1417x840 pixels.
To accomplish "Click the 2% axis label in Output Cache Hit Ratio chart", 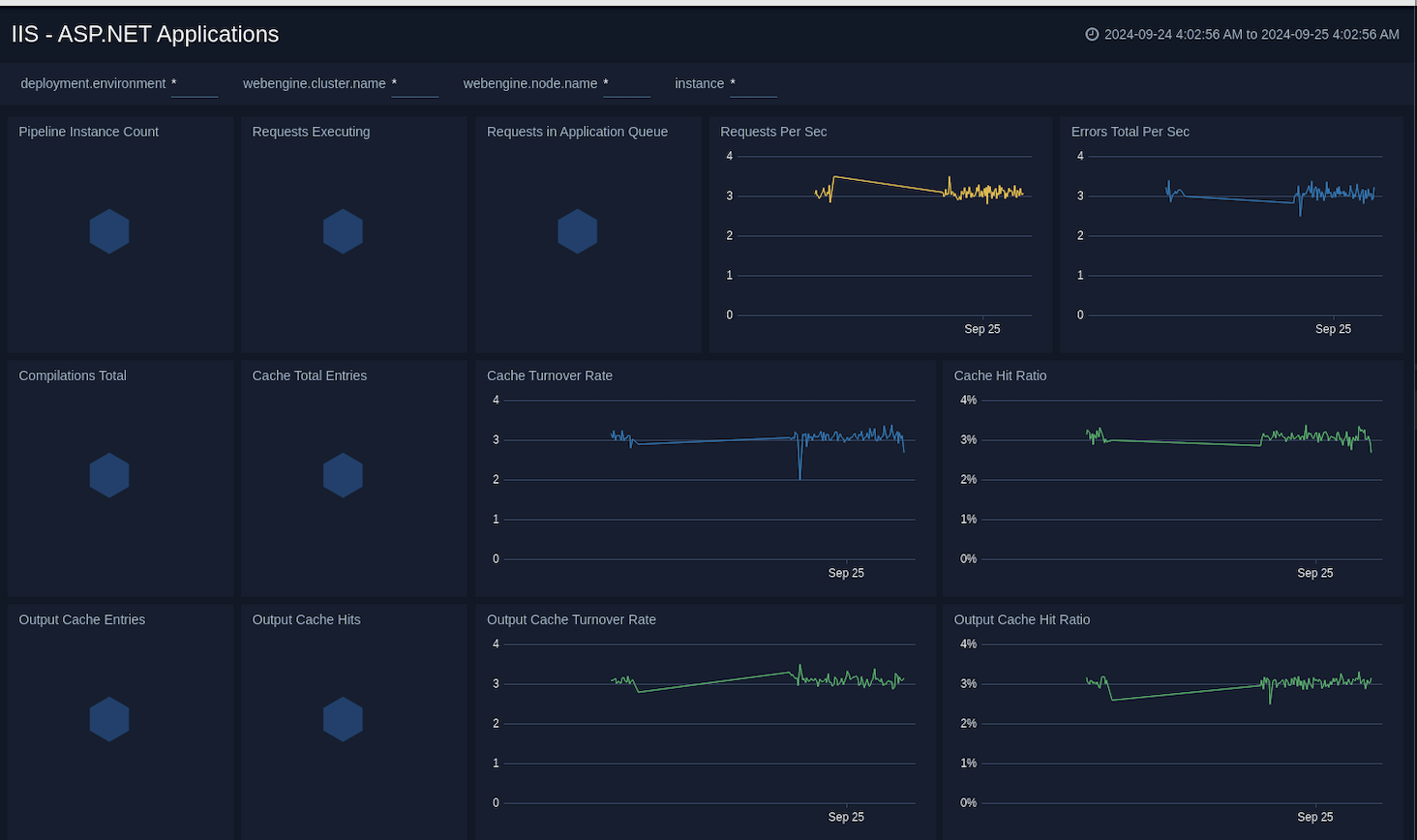I will [968, 723].
